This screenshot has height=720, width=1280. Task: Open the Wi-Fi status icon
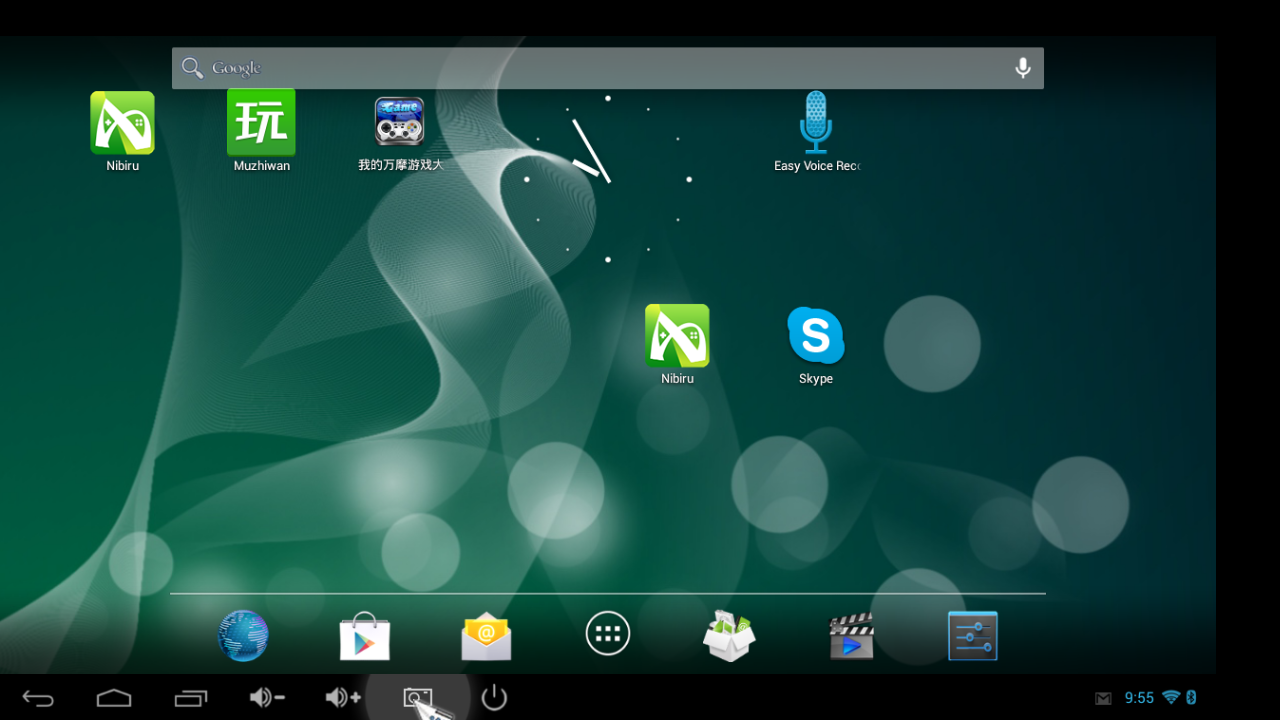click(x=1171, y=697)
